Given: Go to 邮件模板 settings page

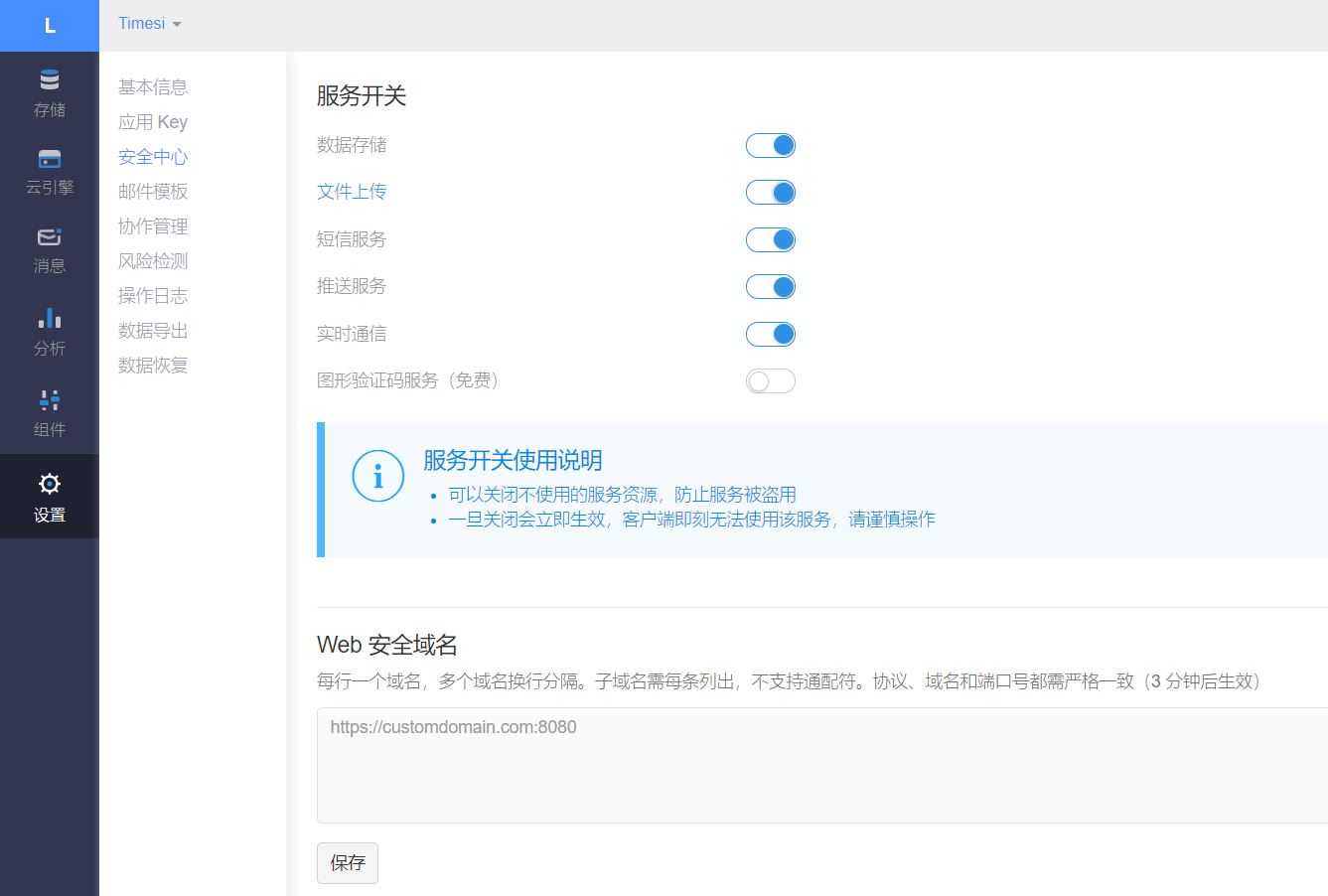Looking at the screenshot, I should point(153,192).
